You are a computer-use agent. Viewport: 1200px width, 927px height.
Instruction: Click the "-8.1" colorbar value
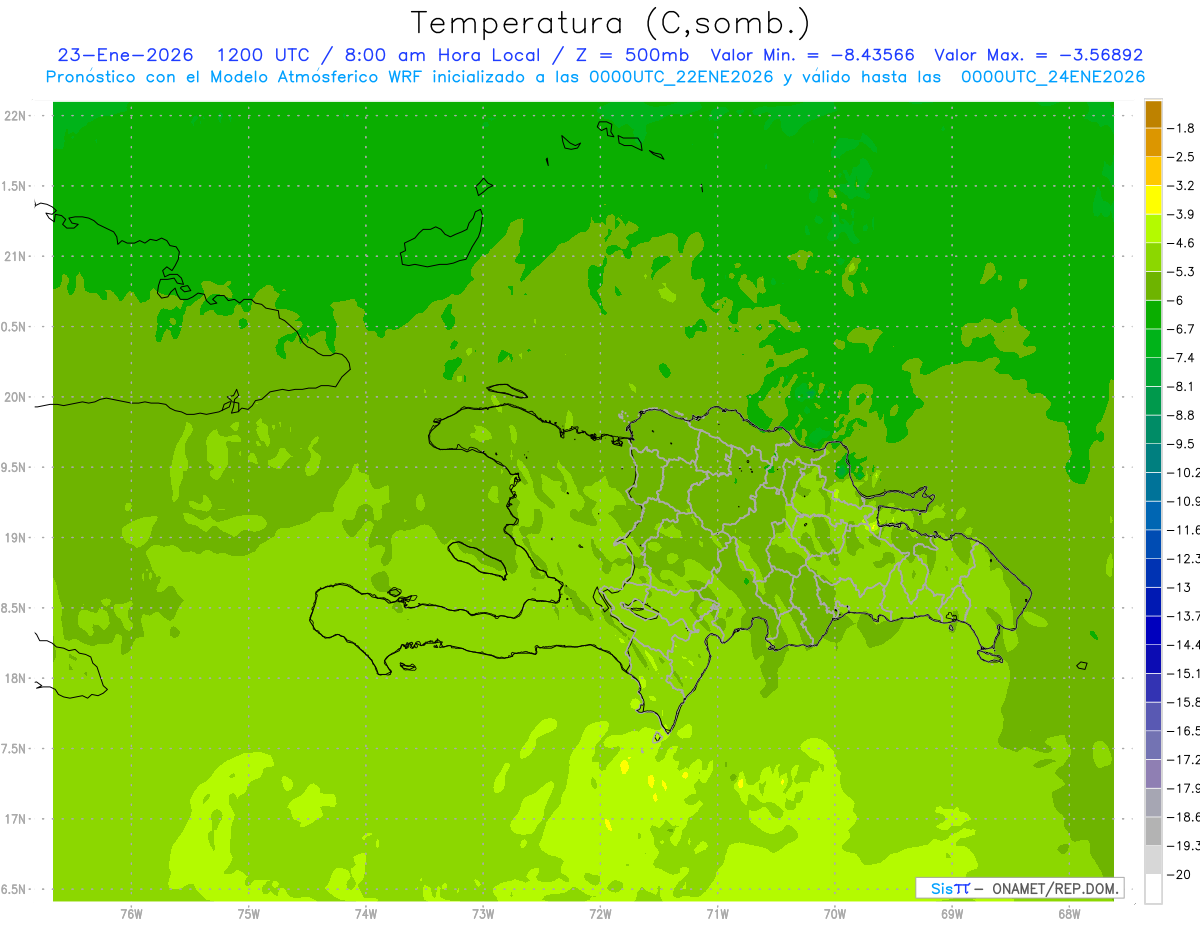tap(1181, 386)
